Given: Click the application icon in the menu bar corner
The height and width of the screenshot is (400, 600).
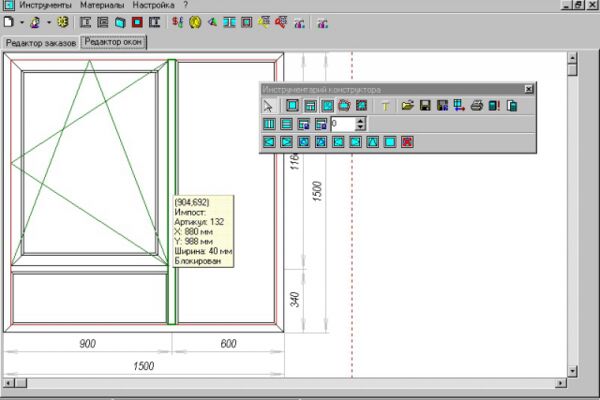Looking at the screenshot, I should (x=8, y=5).
